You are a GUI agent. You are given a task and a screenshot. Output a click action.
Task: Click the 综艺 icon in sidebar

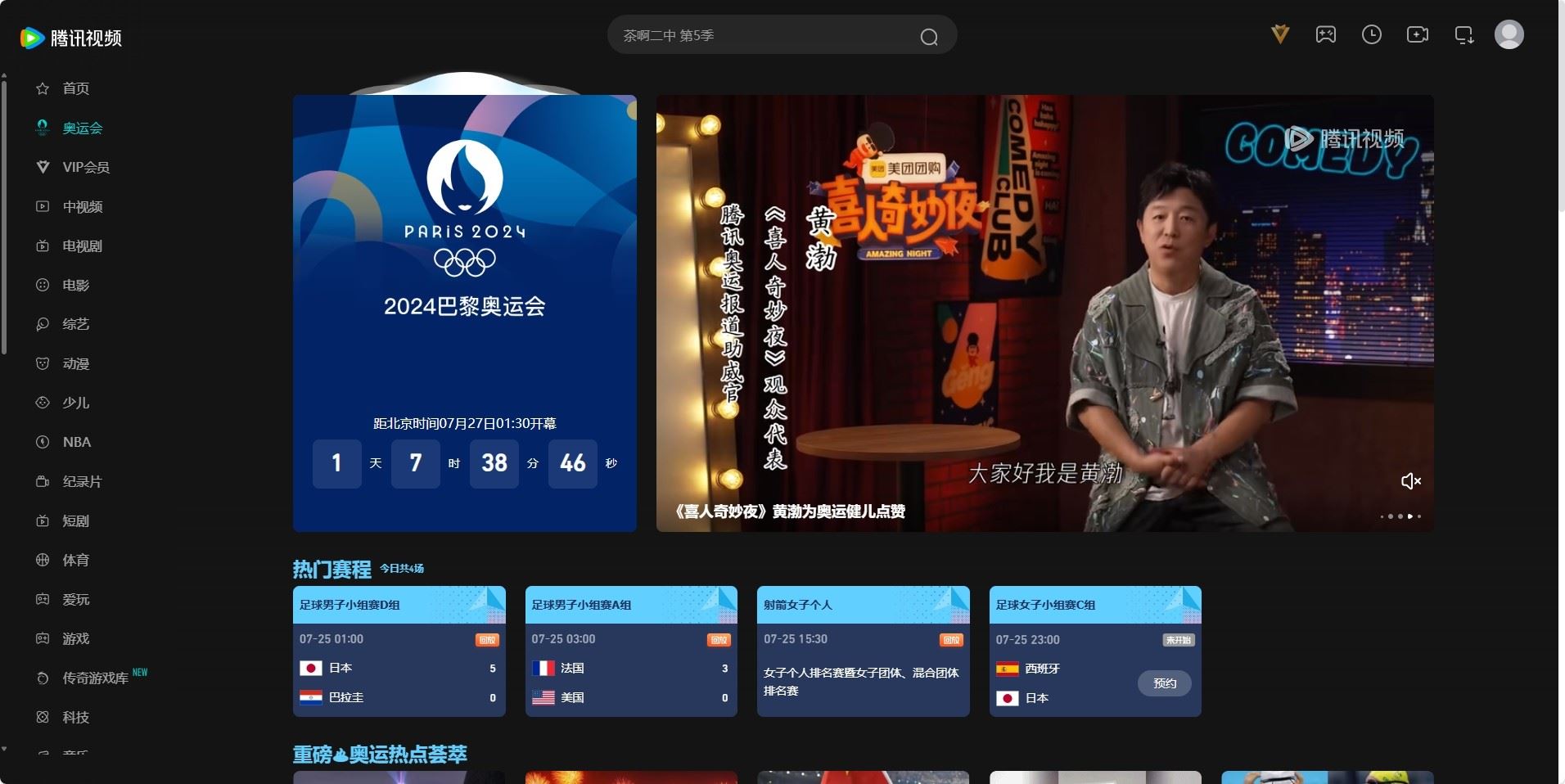coord(43,324)
